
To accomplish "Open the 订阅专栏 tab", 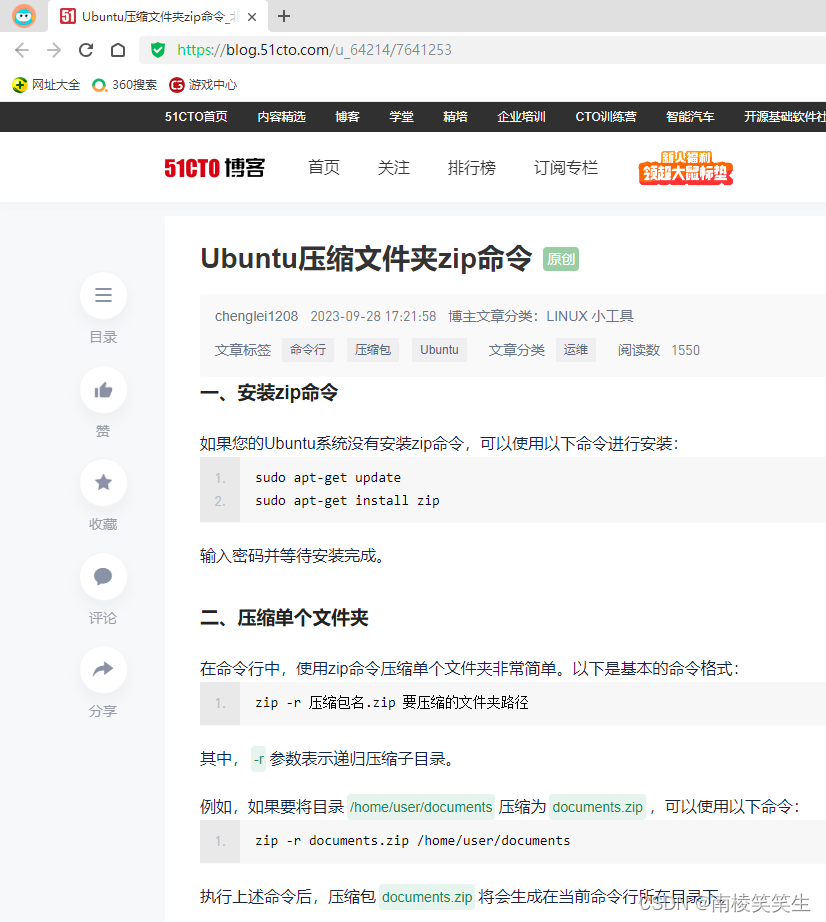I will 566,168.
